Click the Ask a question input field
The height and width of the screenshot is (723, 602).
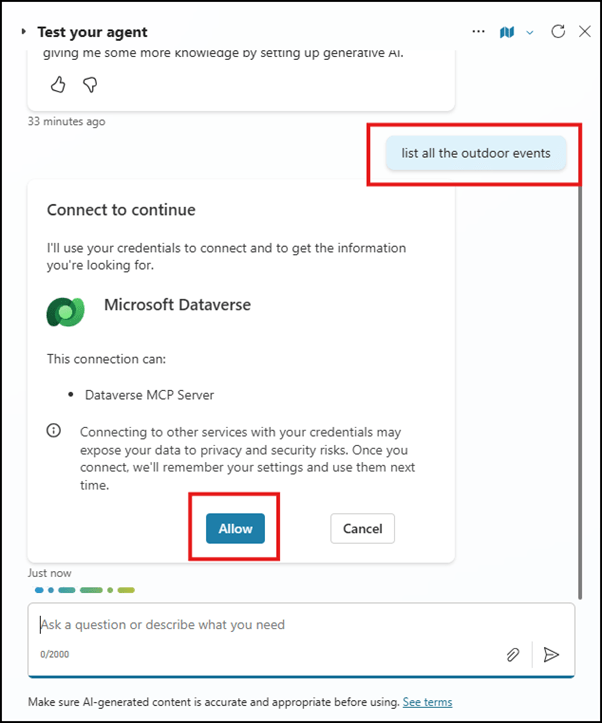tap(270, 625)
